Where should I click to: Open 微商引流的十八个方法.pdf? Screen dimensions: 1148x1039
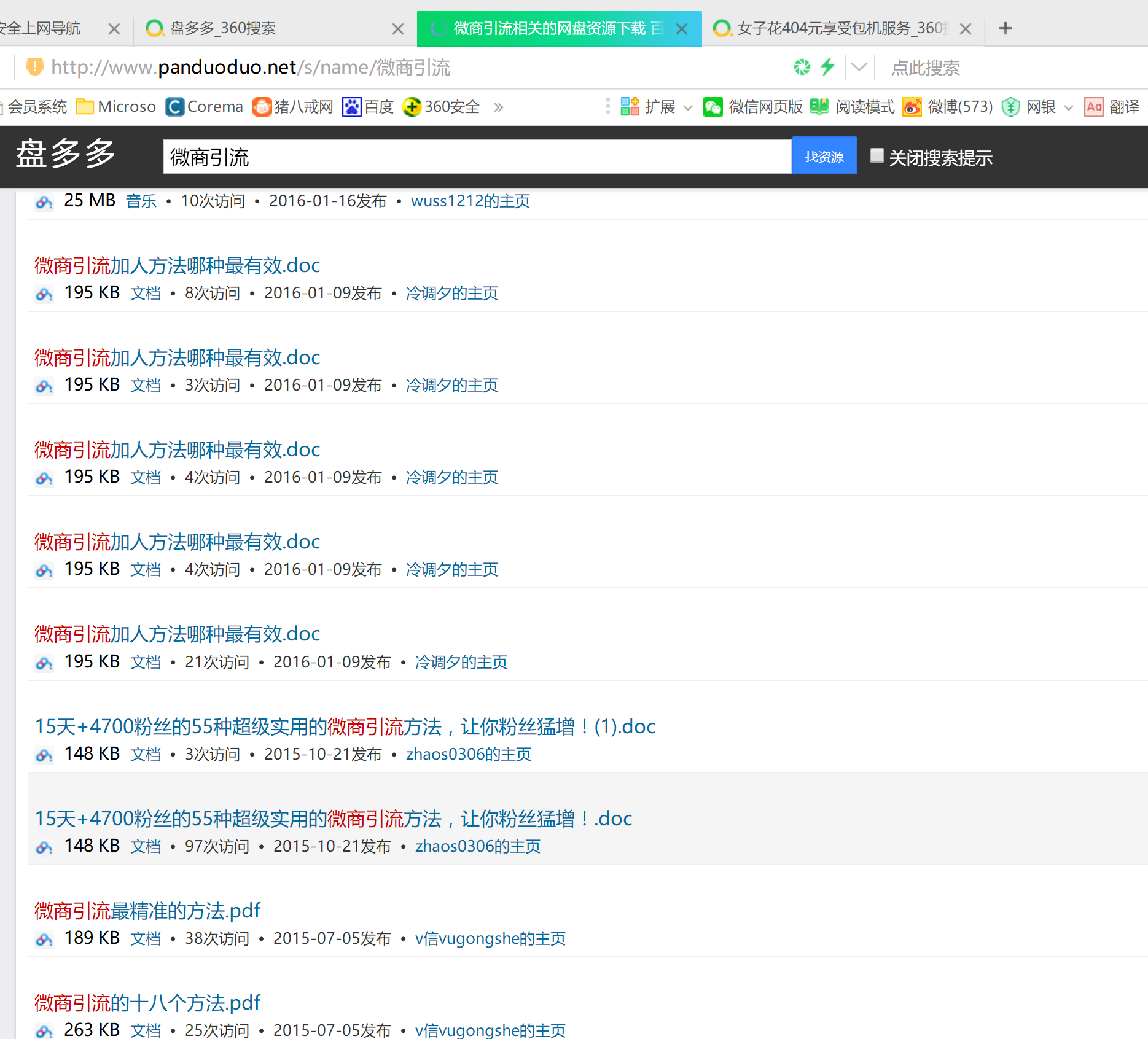point(147,1003)
